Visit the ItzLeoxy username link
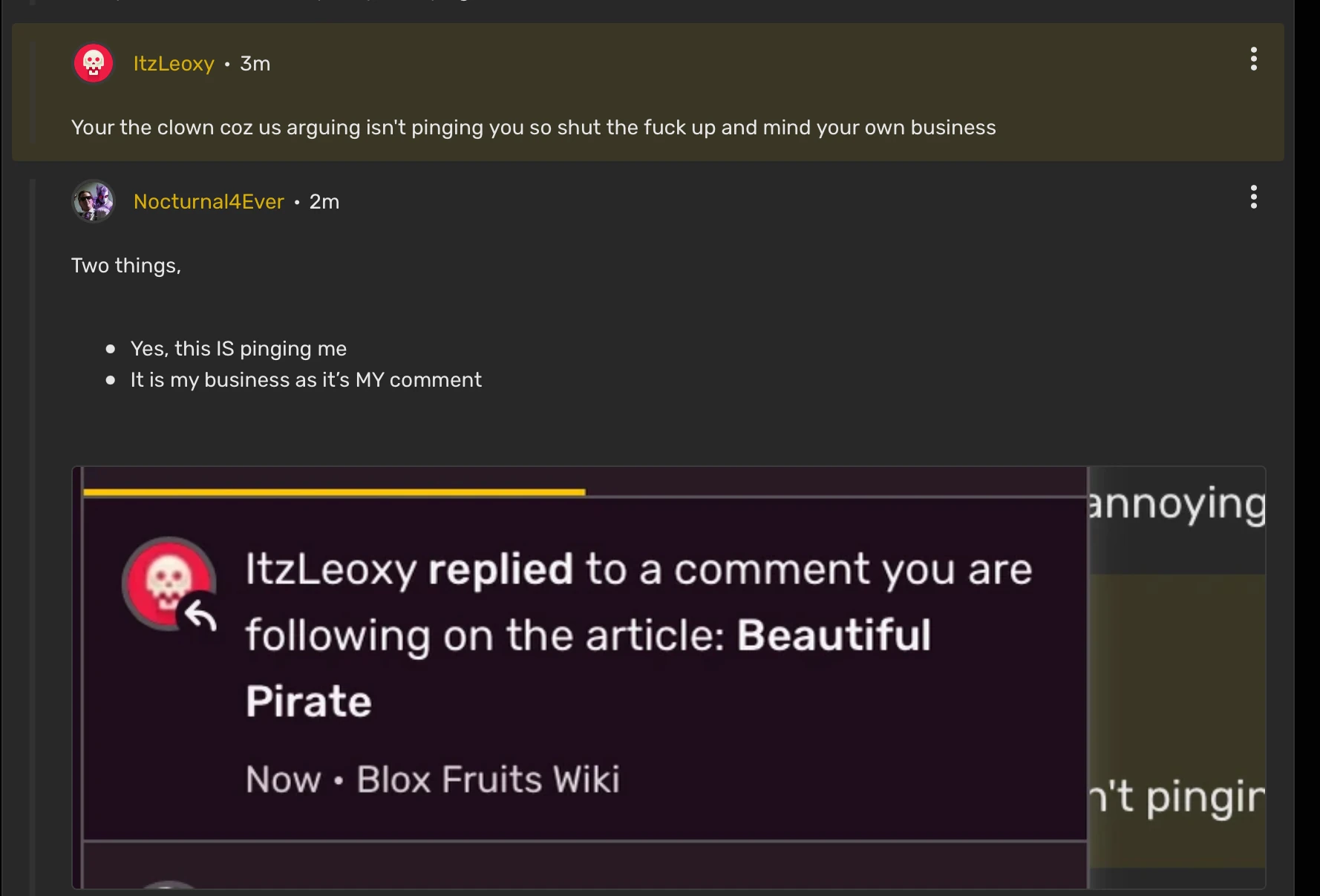This screenshot has height=896, width=1320. [174, 64]
